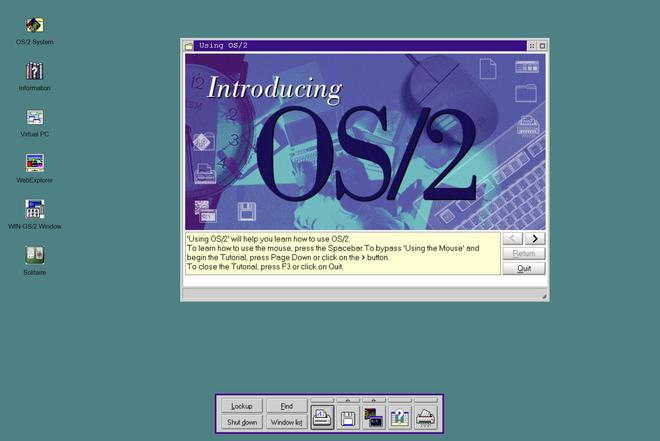Viewport: 660px width, 441px height.
Task: Open the Window list
Action: (287, 422)
